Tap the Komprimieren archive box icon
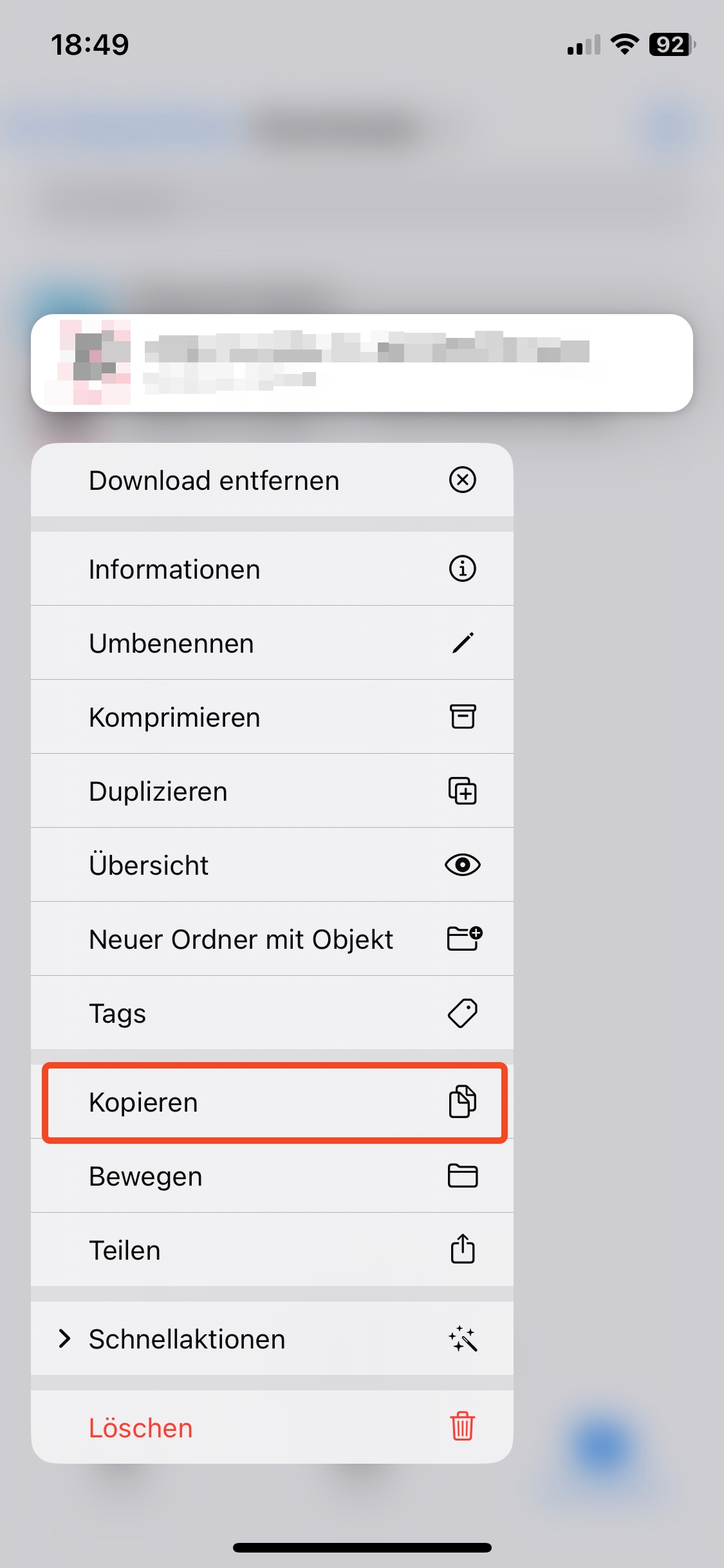 [462, 716]
